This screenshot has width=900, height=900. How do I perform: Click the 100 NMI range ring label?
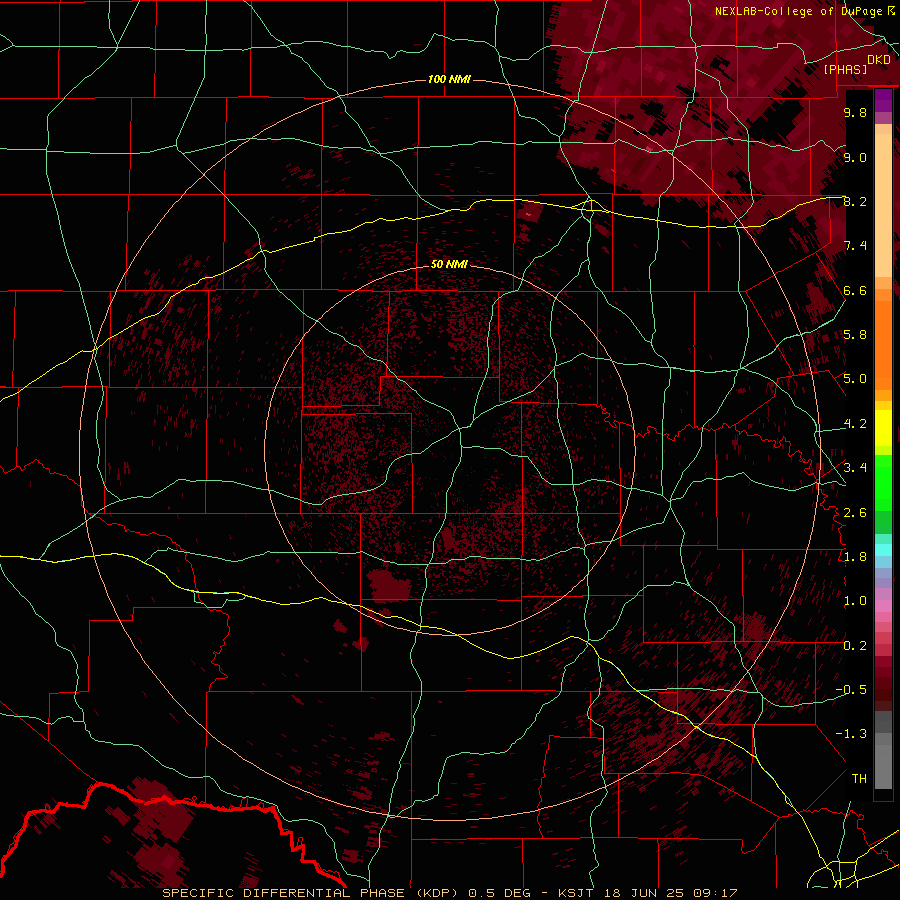449,79
